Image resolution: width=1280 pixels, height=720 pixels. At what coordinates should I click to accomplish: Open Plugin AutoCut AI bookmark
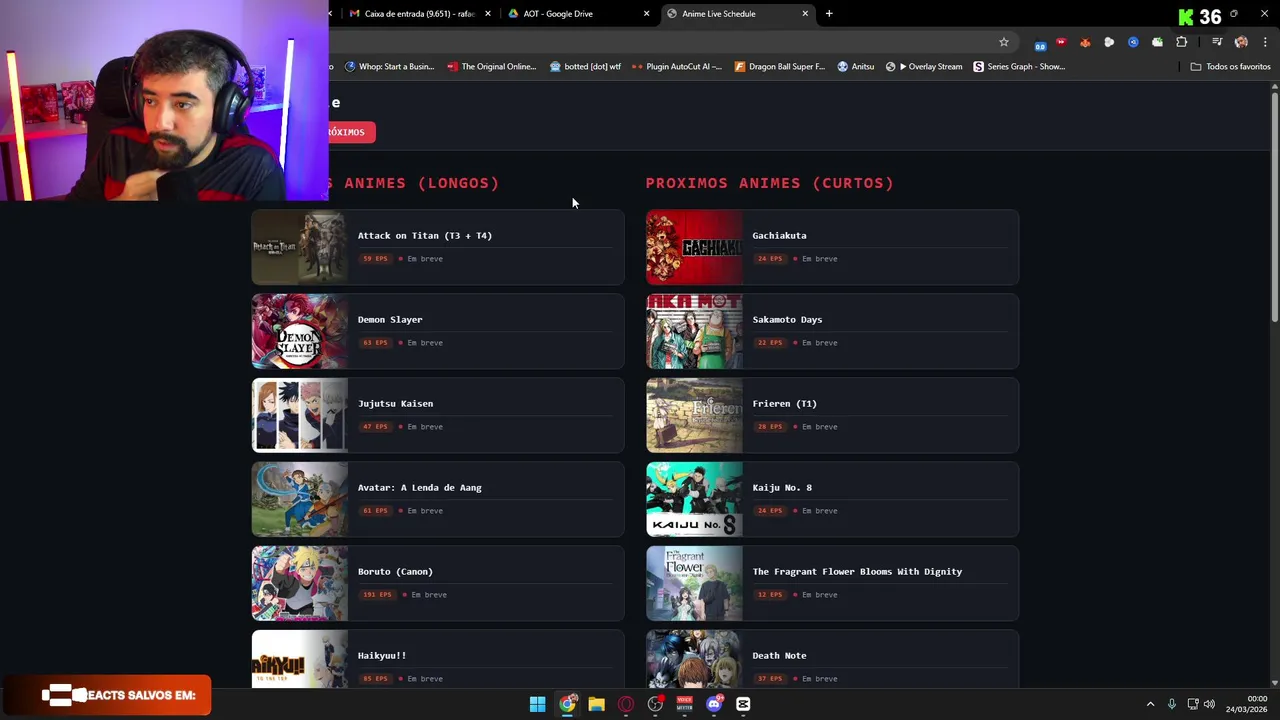(x=677, y=67)
